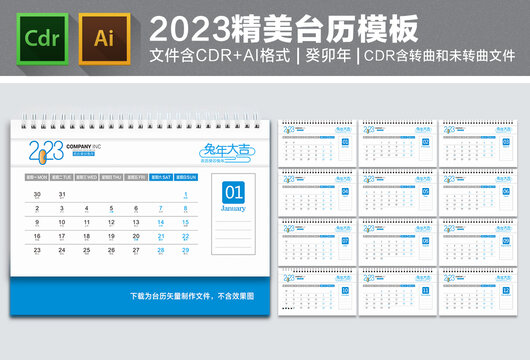
Task: Click the blue date 1 under SUN
Action: (186, 195)
